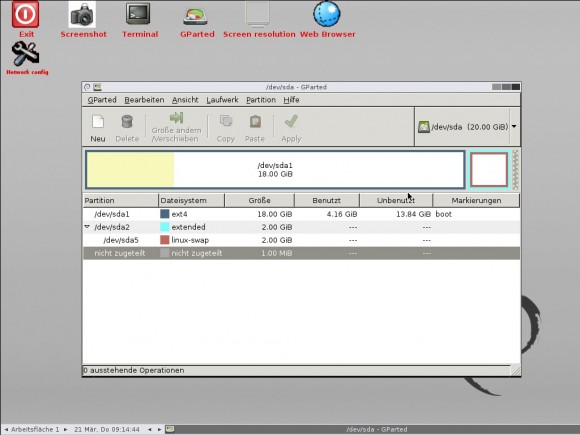Open the Web Browser globe icon
Image resolution: width=580 pixels, height=435 pixels.
327,14
